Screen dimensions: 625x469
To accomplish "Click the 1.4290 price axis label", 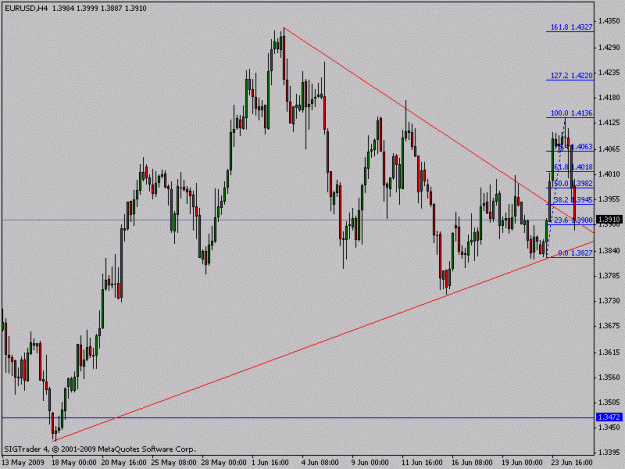I will [x=609, y=47].
